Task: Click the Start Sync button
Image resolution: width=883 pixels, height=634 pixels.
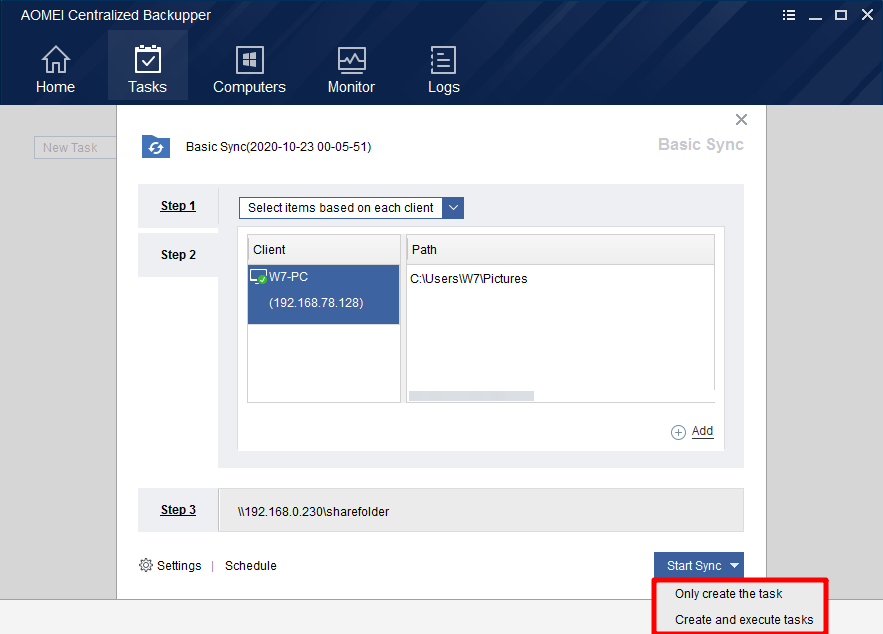Action: (x=694, y=566)
